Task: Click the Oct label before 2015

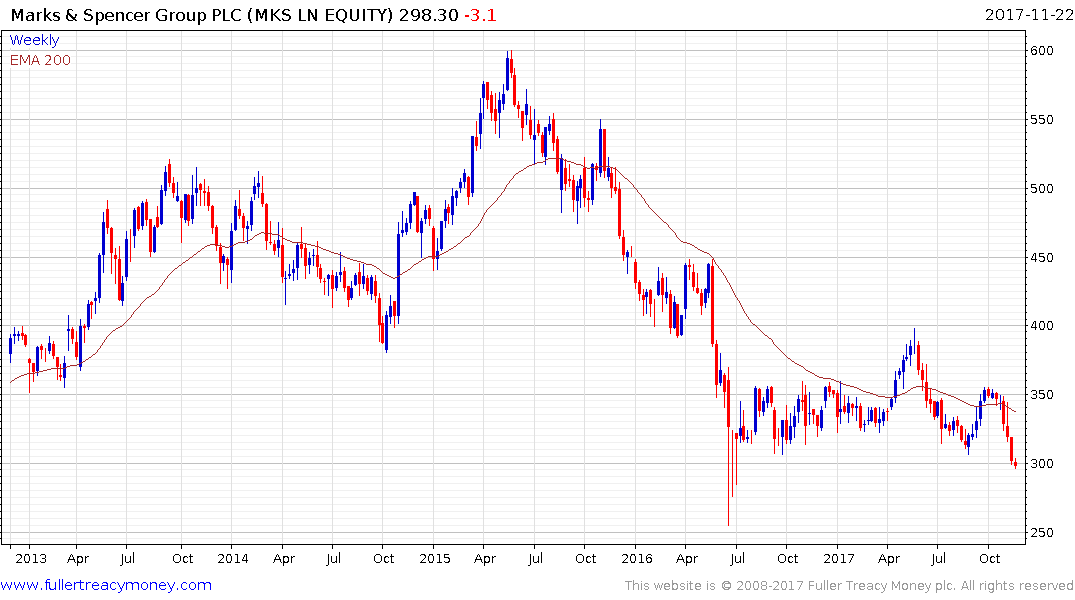Action: pos(383,559)
